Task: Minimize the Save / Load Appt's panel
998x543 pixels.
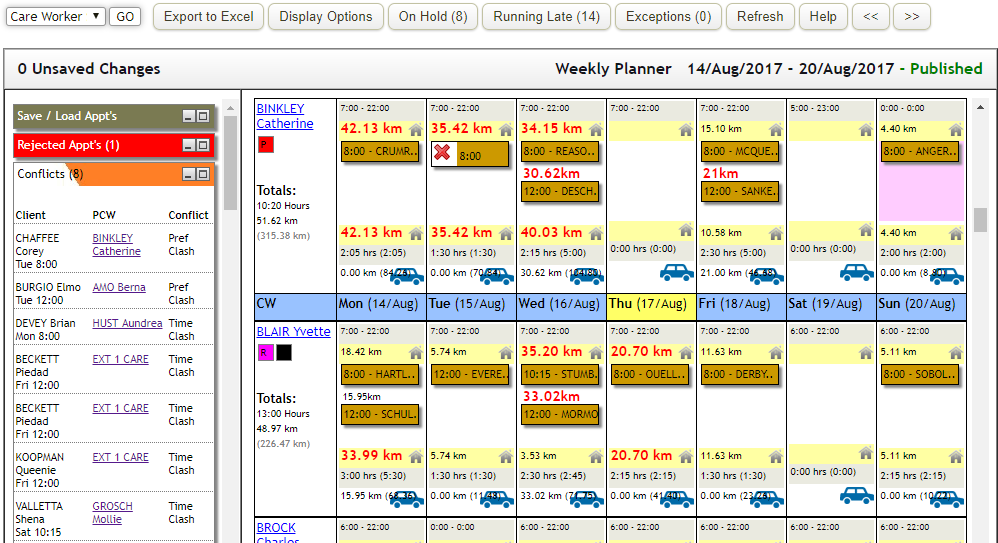Action: point(188,117)
